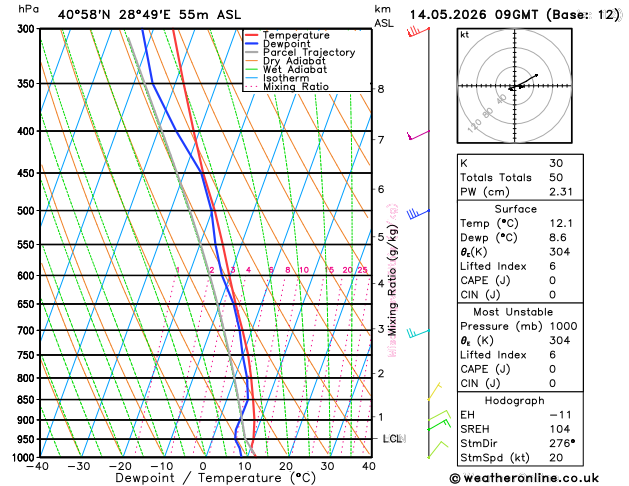This screenshot has width=629, height=486.
Task: Click the weatheronline.co.uk copyright link
Action: (524, 478)
